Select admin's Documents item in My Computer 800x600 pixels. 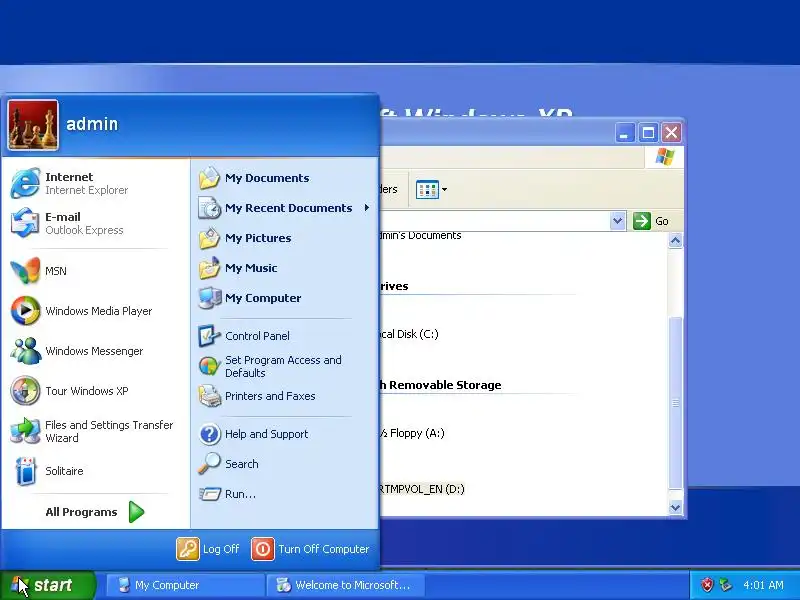tap(420, 236)
